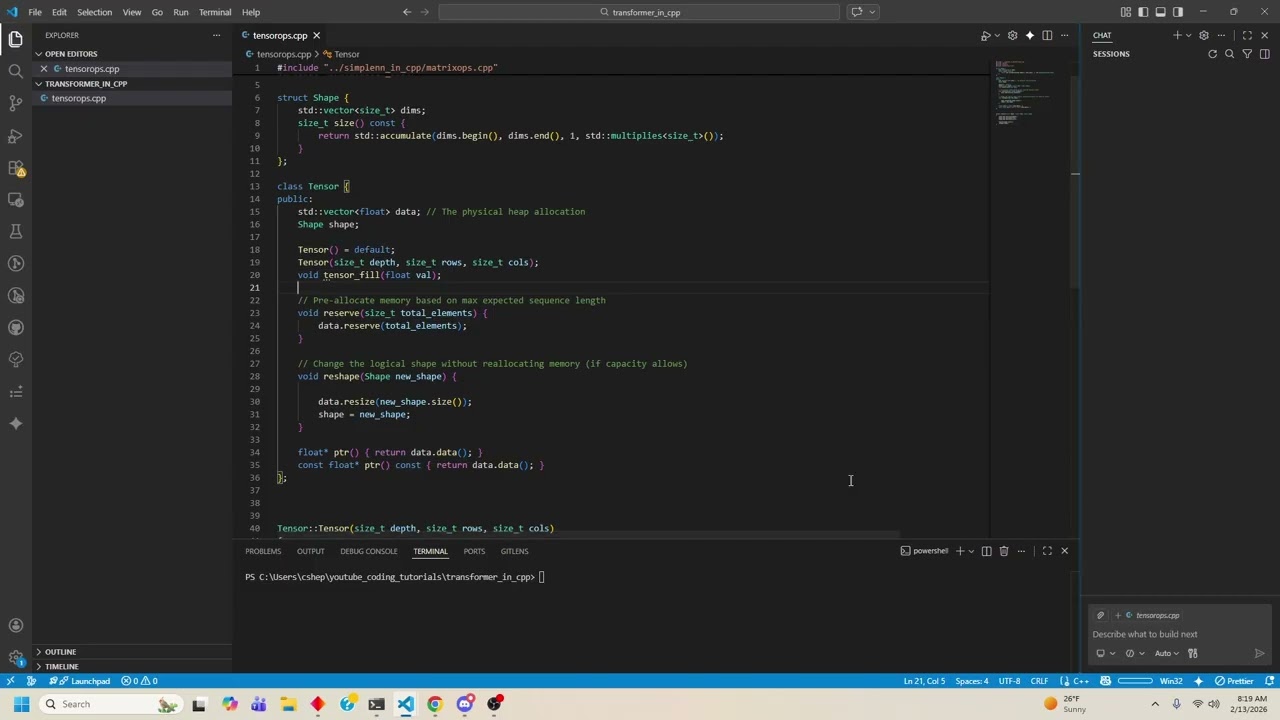Toggle bottom panel layout
Screen dimensions: 1280x720
[x=1160, y=12]
